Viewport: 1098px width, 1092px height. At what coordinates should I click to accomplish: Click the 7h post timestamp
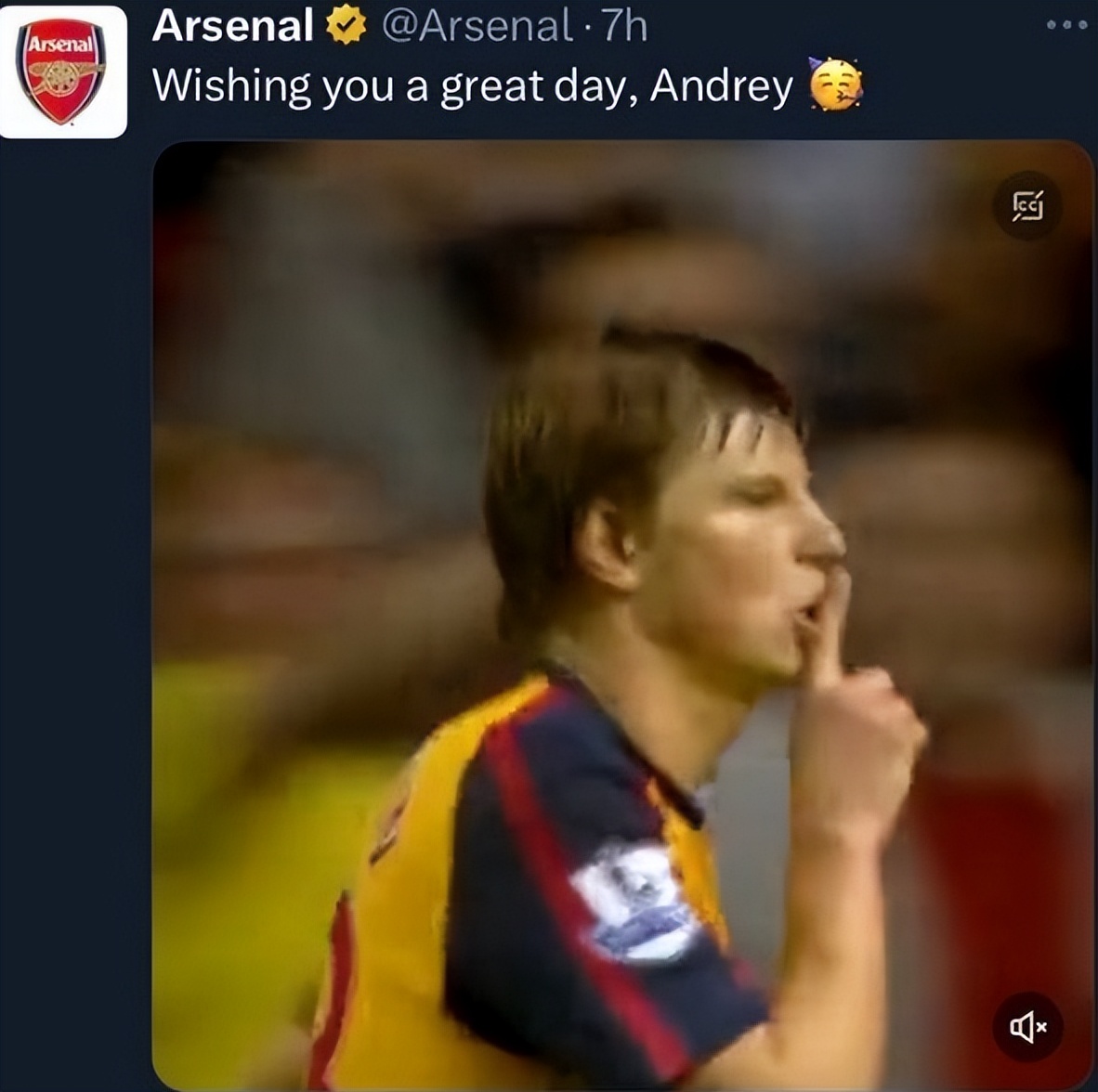[x=624, y=26]
